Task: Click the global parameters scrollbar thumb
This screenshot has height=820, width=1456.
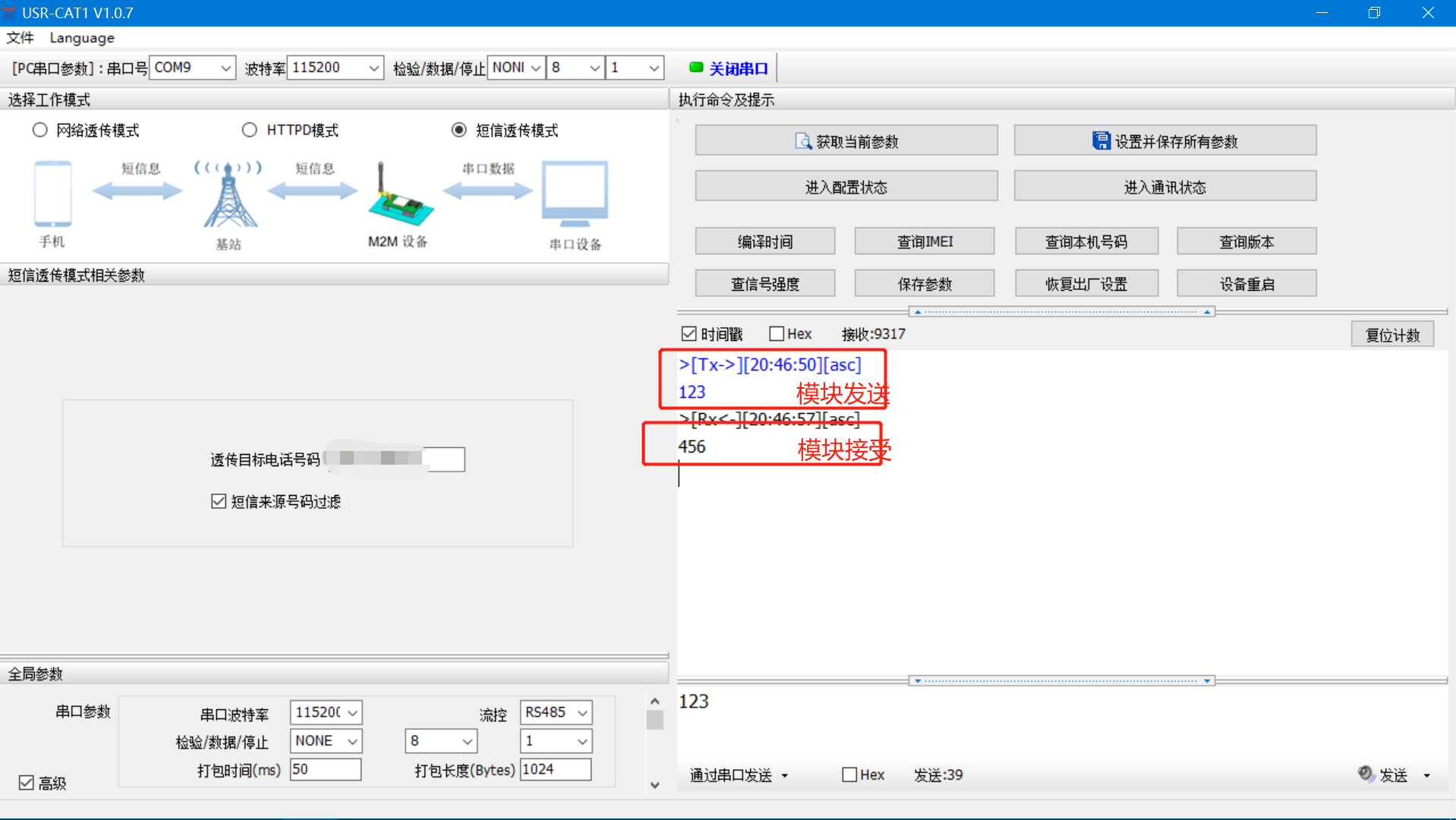Action: click(654, 719)
